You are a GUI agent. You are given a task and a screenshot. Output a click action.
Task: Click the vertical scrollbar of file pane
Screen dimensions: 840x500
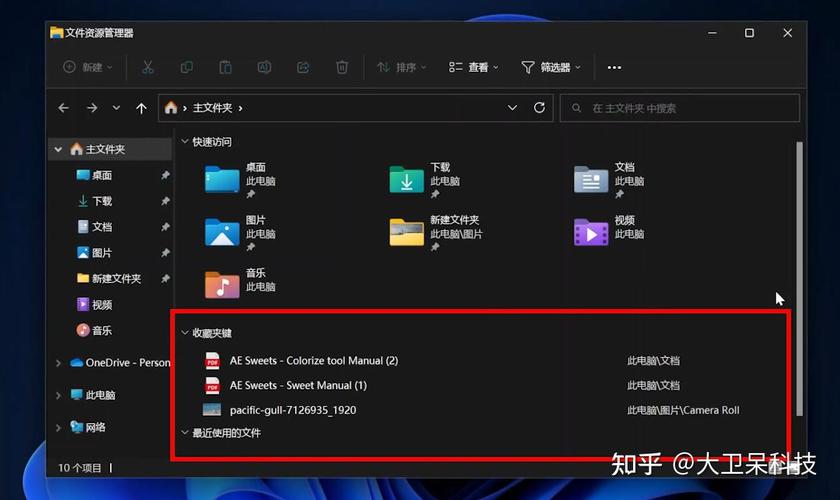799,279
